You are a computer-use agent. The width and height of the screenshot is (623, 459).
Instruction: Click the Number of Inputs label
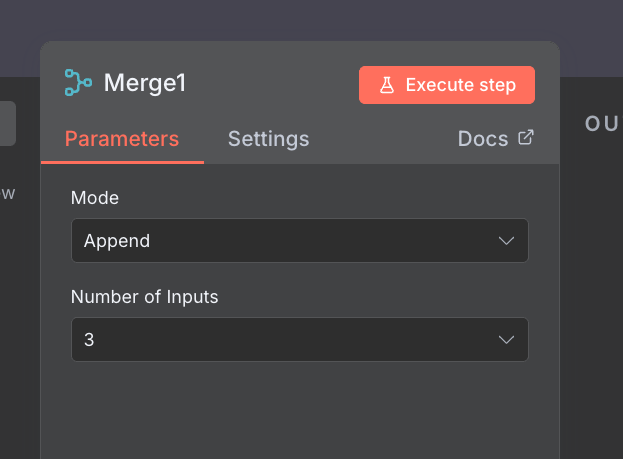coord(144,297)
